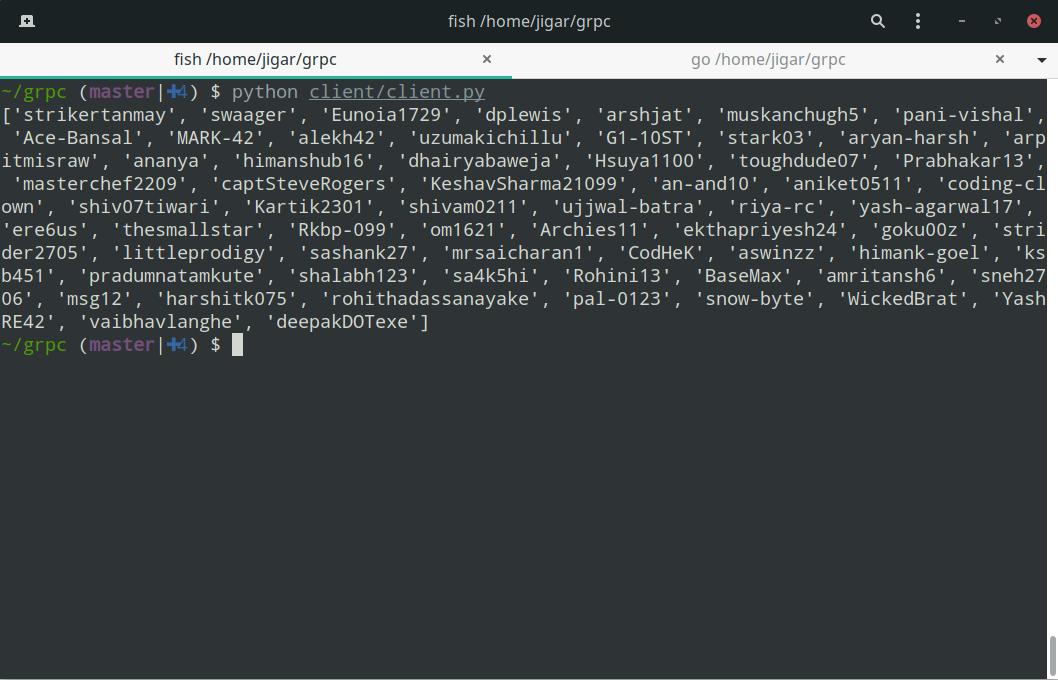Click the python command text in the scrollback
The width and height of the screenshot is (1058, 680).
[x=264, y=91]
